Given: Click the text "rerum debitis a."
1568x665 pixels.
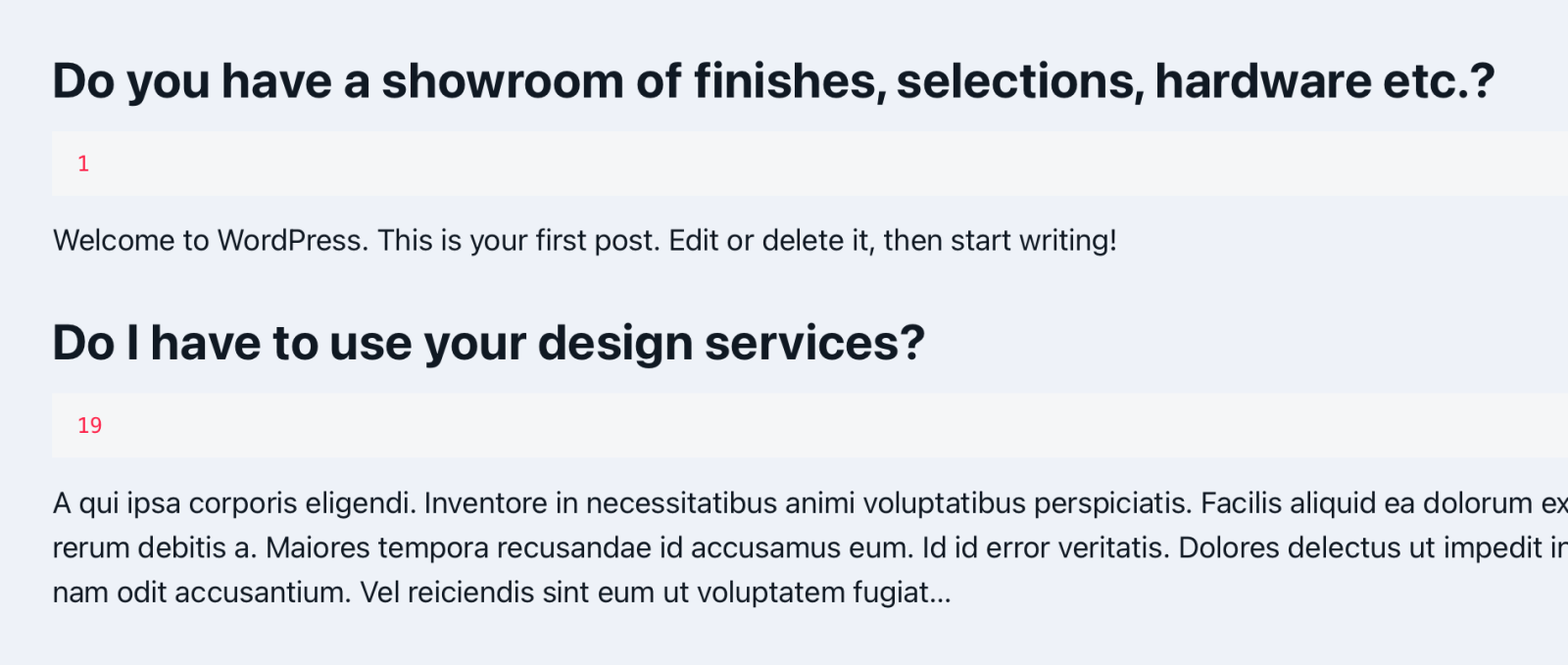Looking at the screenshot, I should coord(154,547).
